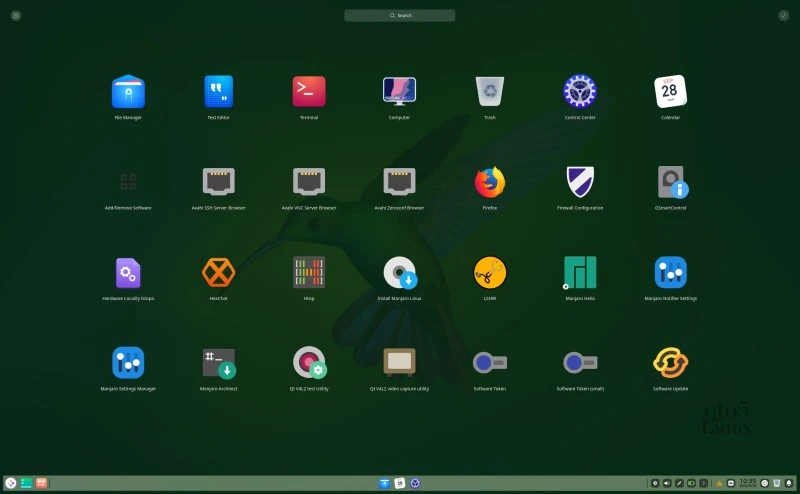Open Firewall Configuration
This screenshot has height=494, width=800.
580,182
